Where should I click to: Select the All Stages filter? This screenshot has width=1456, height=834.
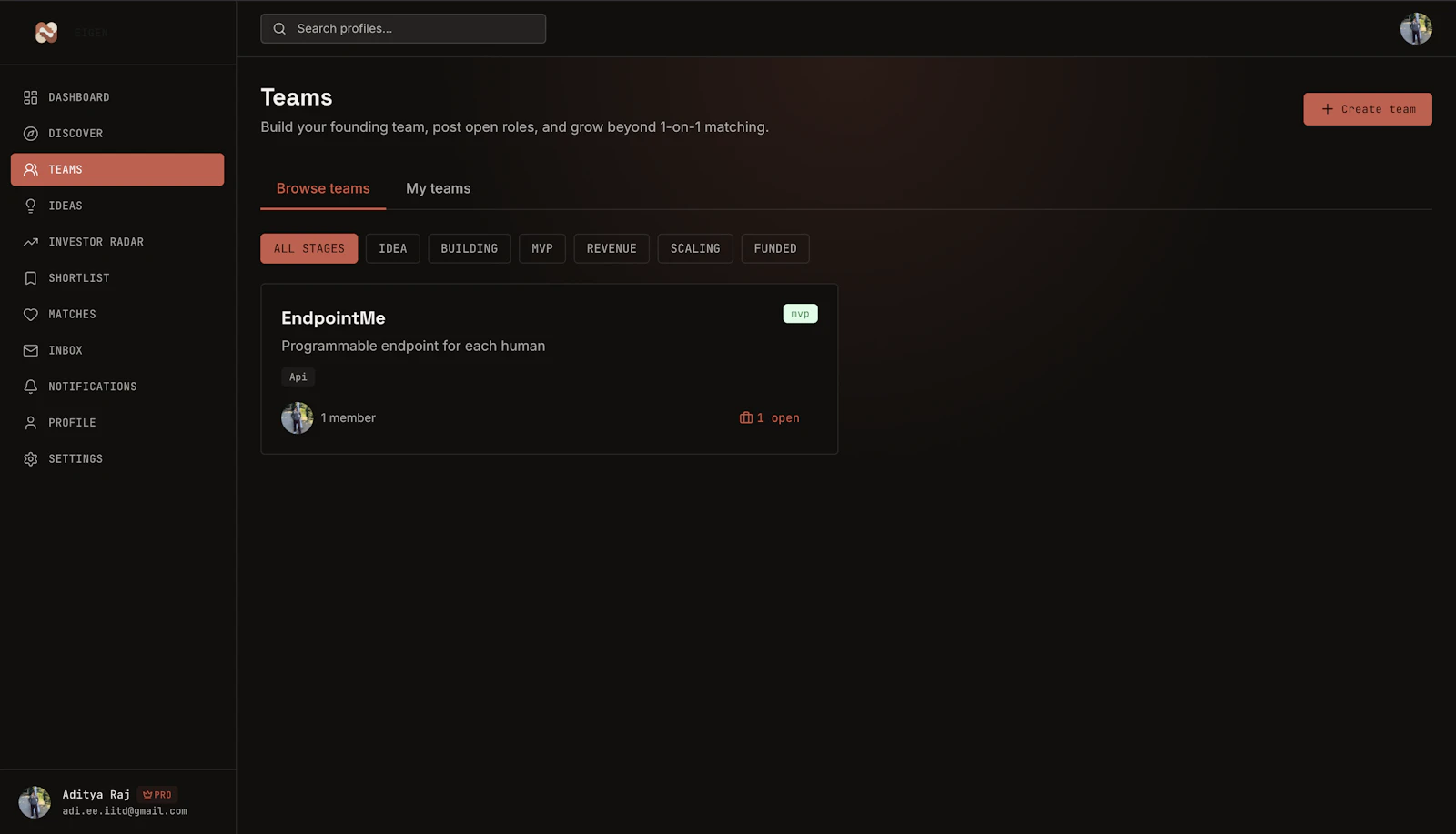[x=309, y=248]
